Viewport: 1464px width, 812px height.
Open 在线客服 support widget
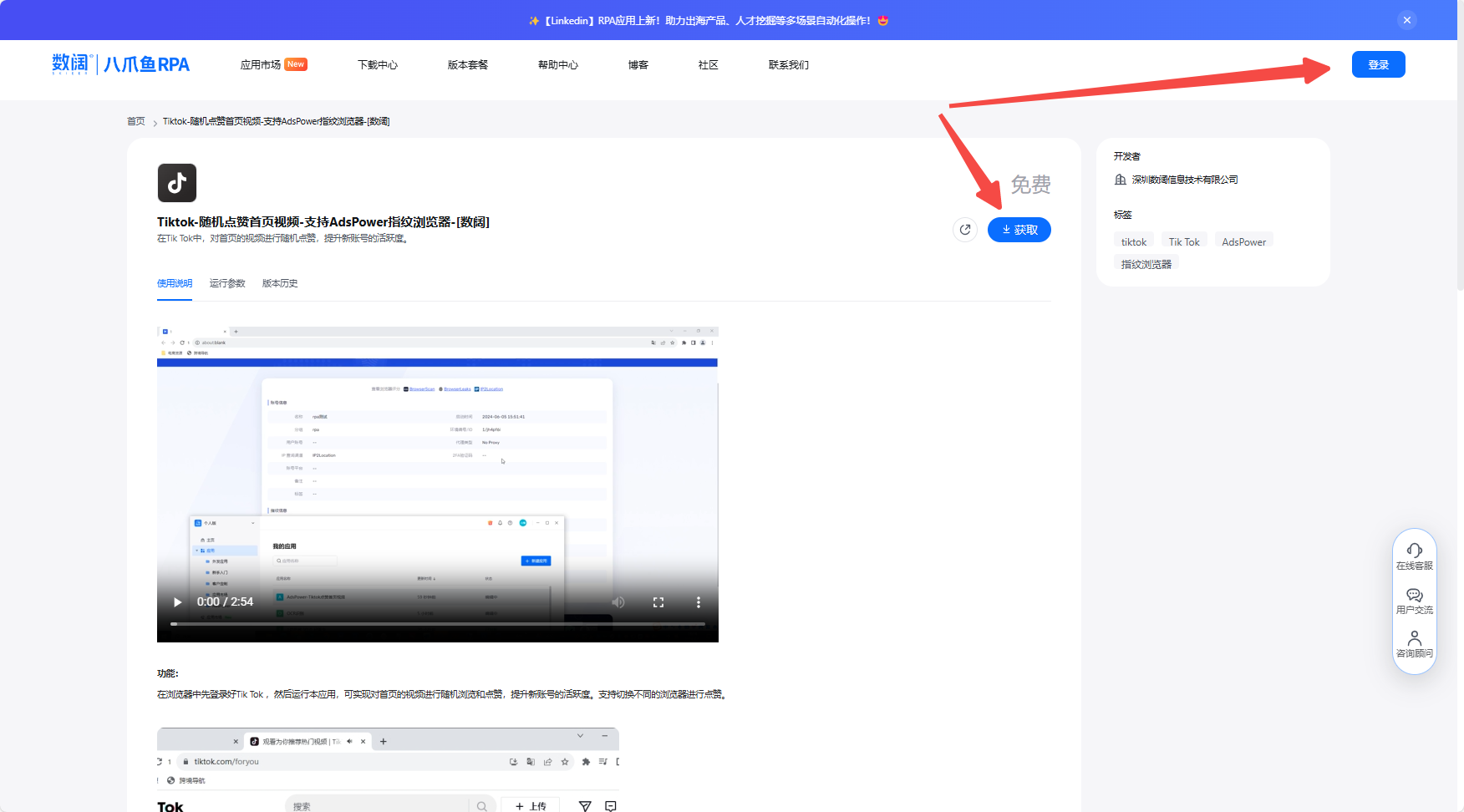pyautogui.click(x=1415, y=556)
